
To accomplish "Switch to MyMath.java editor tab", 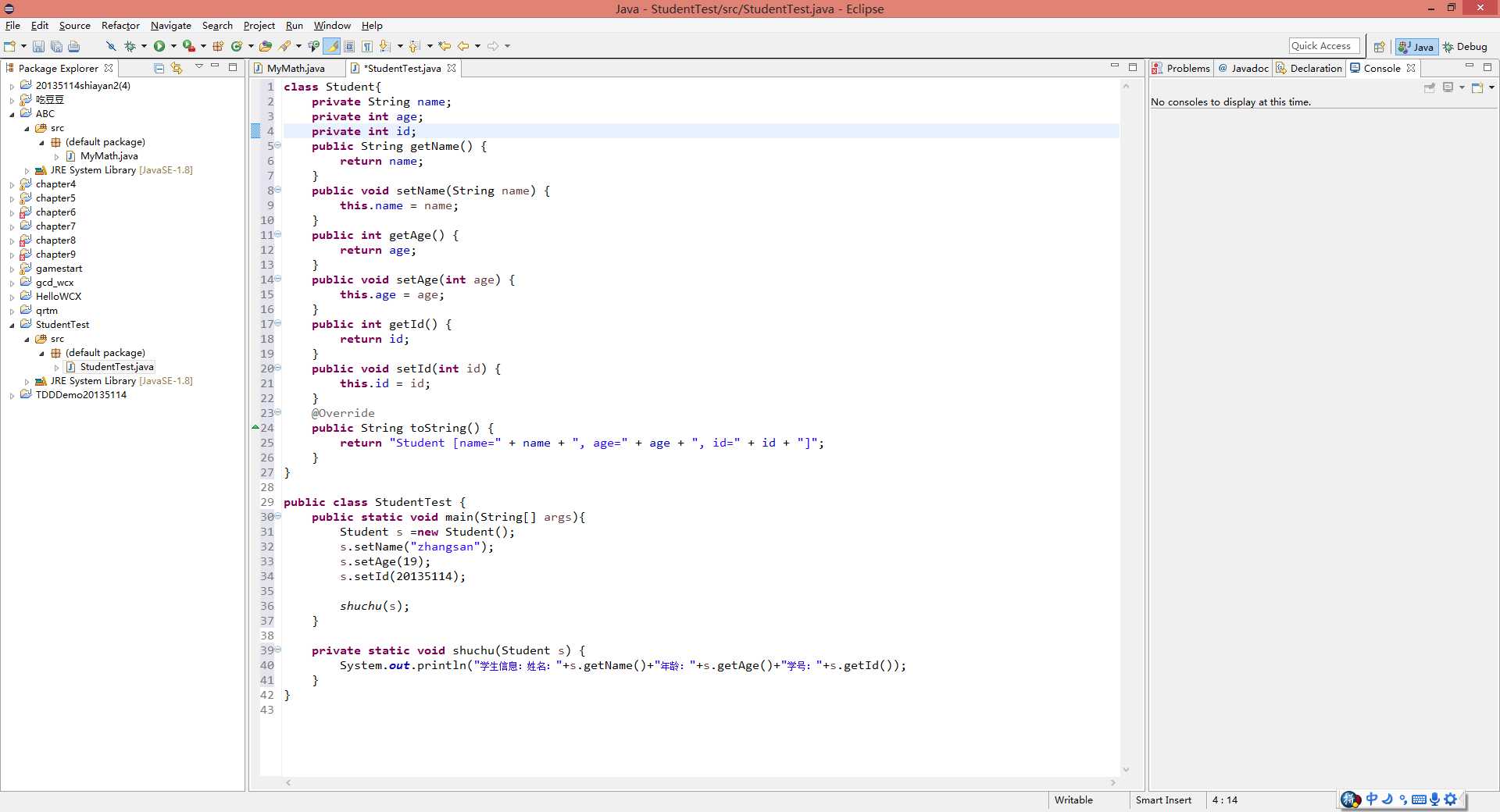I will 295,69.
